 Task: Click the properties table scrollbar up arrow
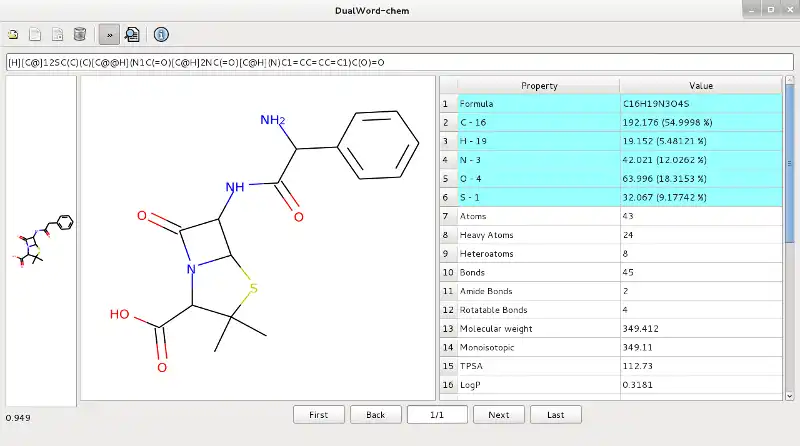pos(789,80)
